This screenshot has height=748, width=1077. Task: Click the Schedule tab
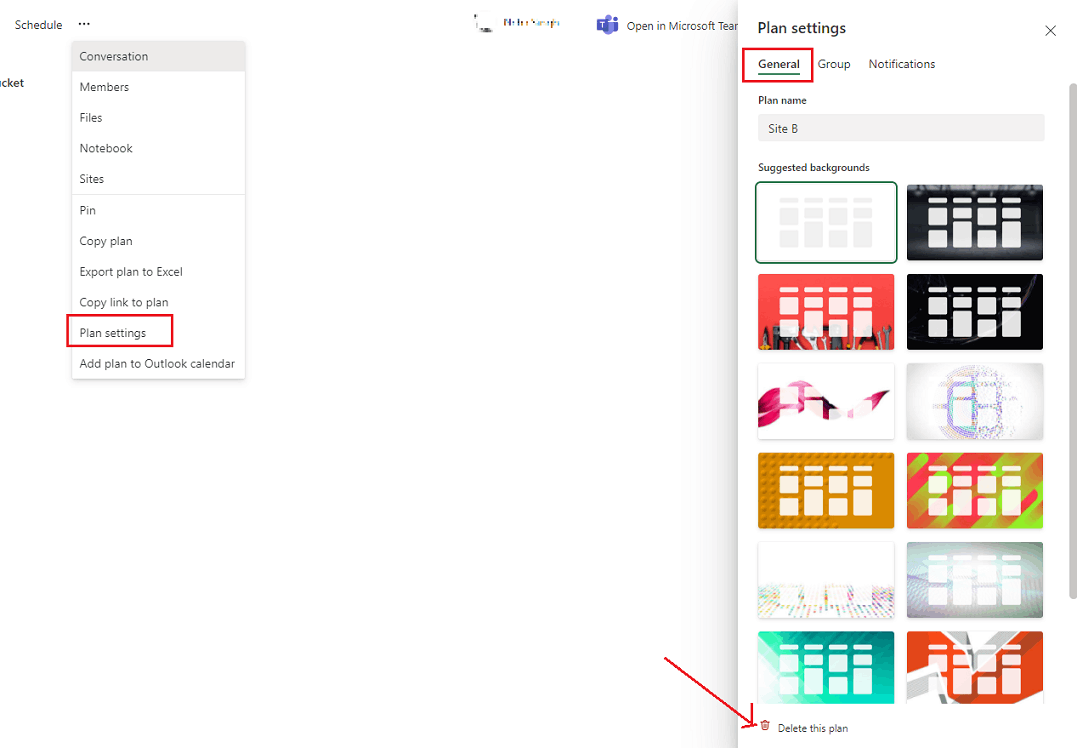click(37, 24)
